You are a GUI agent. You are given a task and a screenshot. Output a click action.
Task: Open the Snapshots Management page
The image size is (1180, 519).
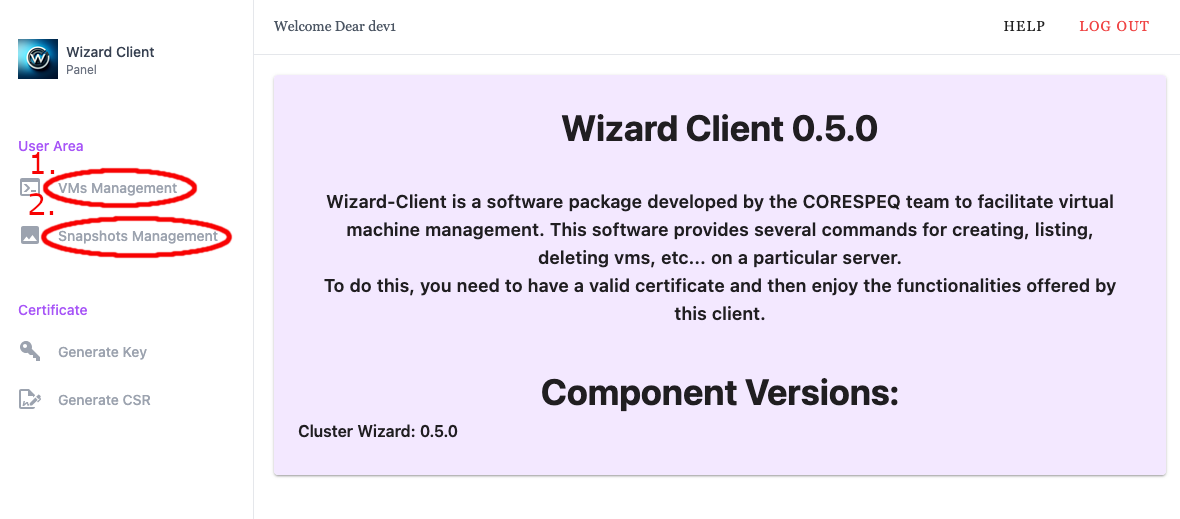pos(137,236)
